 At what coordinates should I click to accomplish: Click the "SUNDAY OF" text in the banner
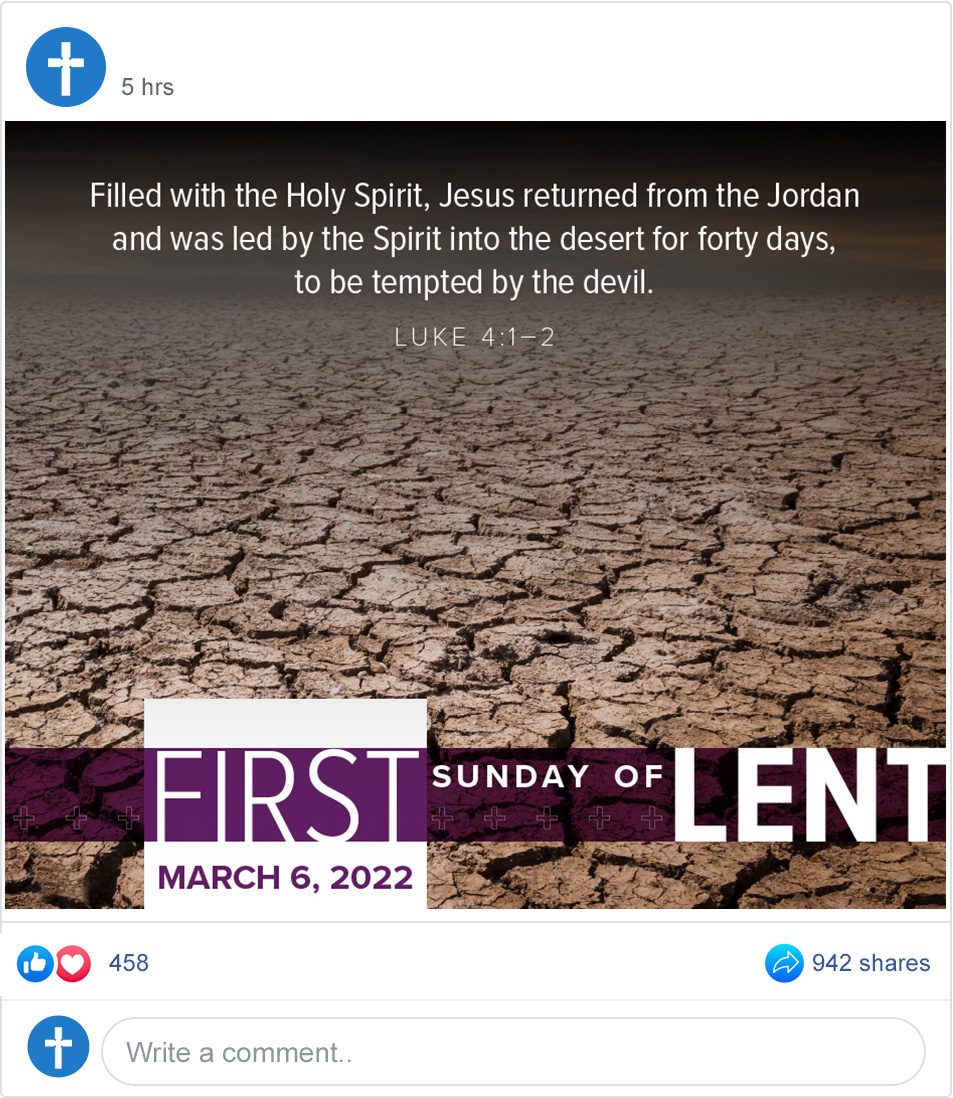point(549,777)
